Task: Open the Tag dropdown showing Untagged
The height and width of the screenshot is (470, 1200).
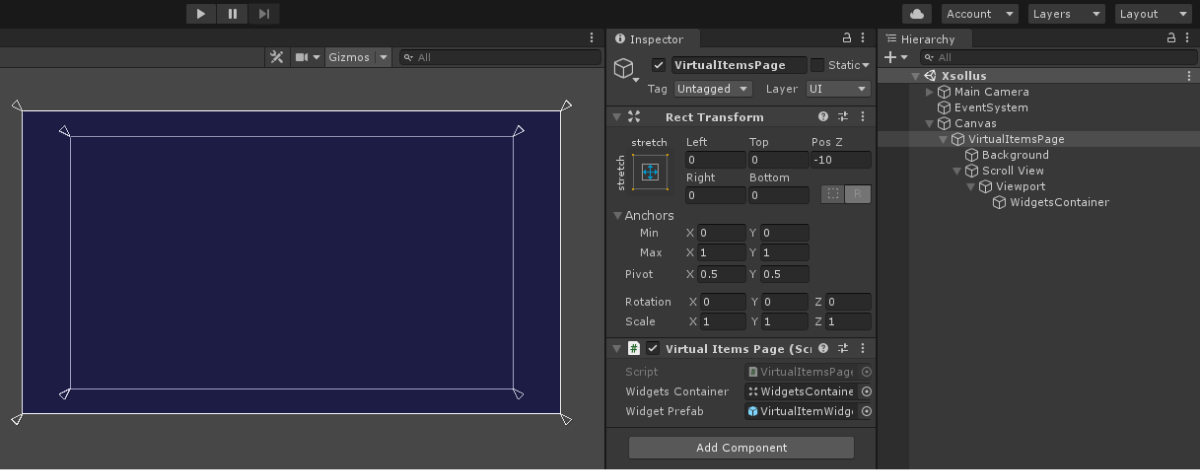Action: (x=712, y=89)
